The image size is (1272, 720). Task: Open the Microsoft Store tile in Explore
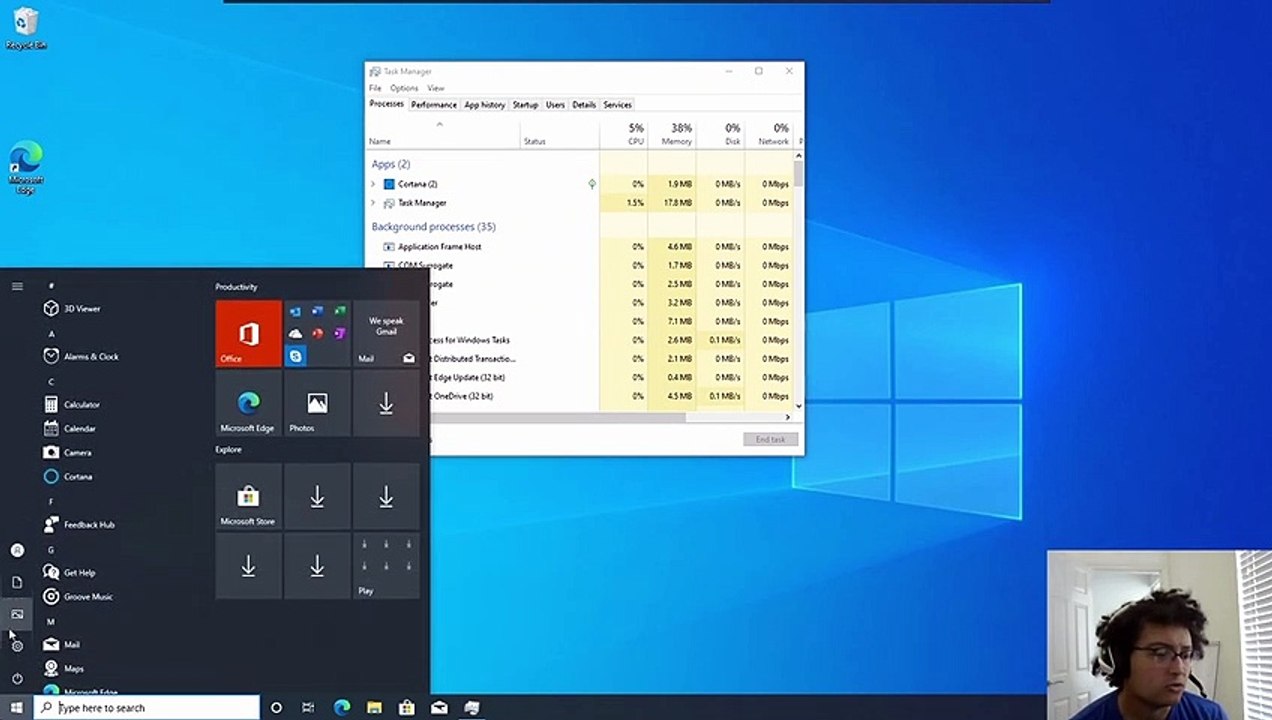pyautogui.click(x=249, y=496)
